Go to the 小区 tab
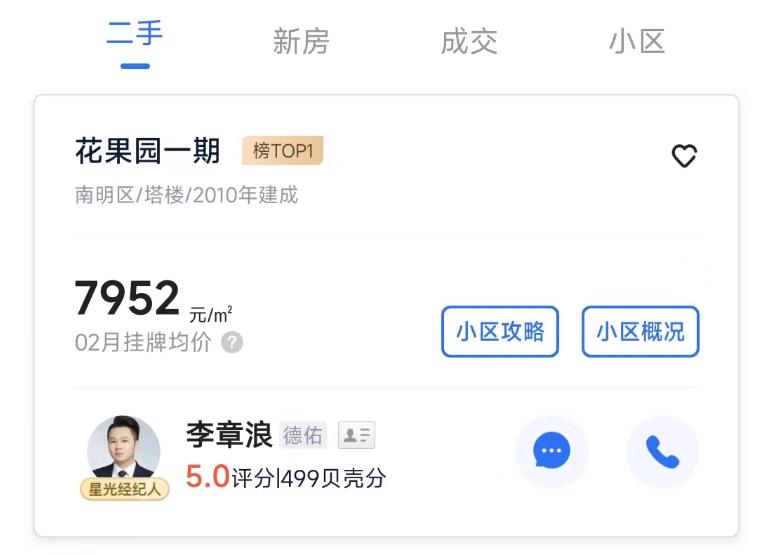The height and width of the screenshot is (555, 771). [637, 41]
